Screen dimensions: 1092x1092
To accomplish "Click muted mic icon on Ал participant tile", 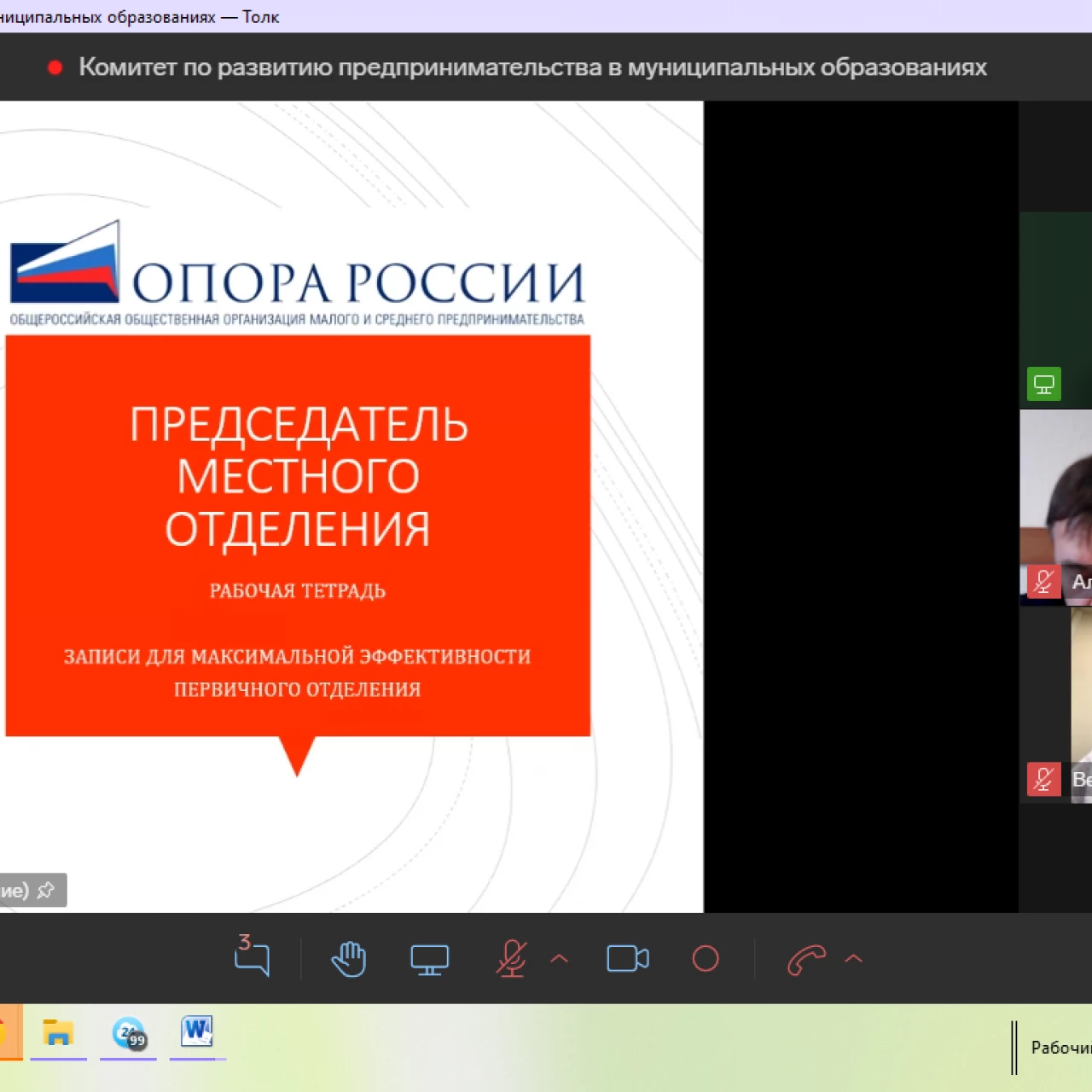I will pos(1044,582).
